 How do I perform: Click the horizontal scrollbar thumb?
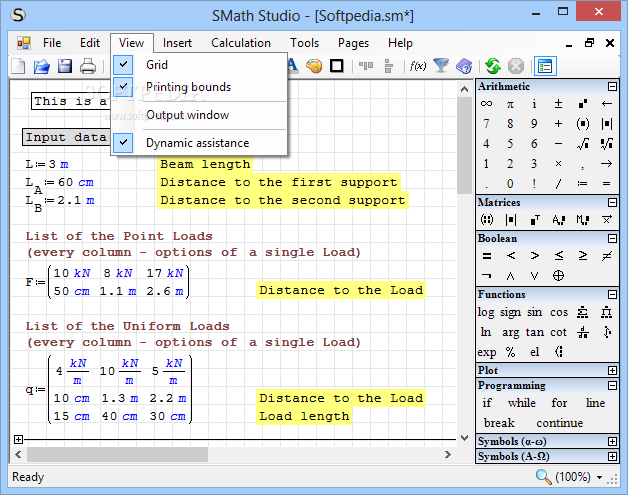click(x=117, y=455)
